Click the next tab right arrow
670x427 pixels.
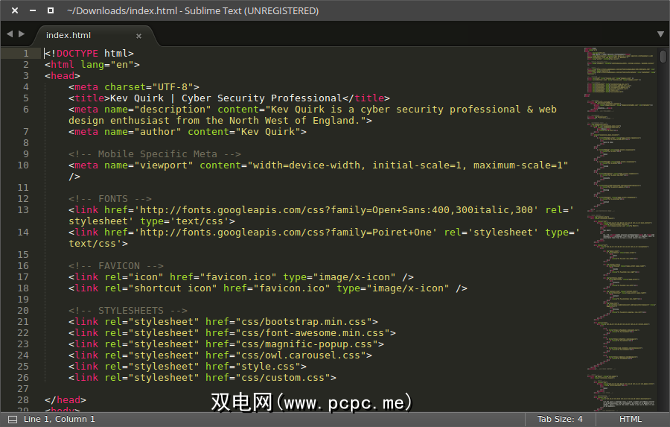pos(21,34)
